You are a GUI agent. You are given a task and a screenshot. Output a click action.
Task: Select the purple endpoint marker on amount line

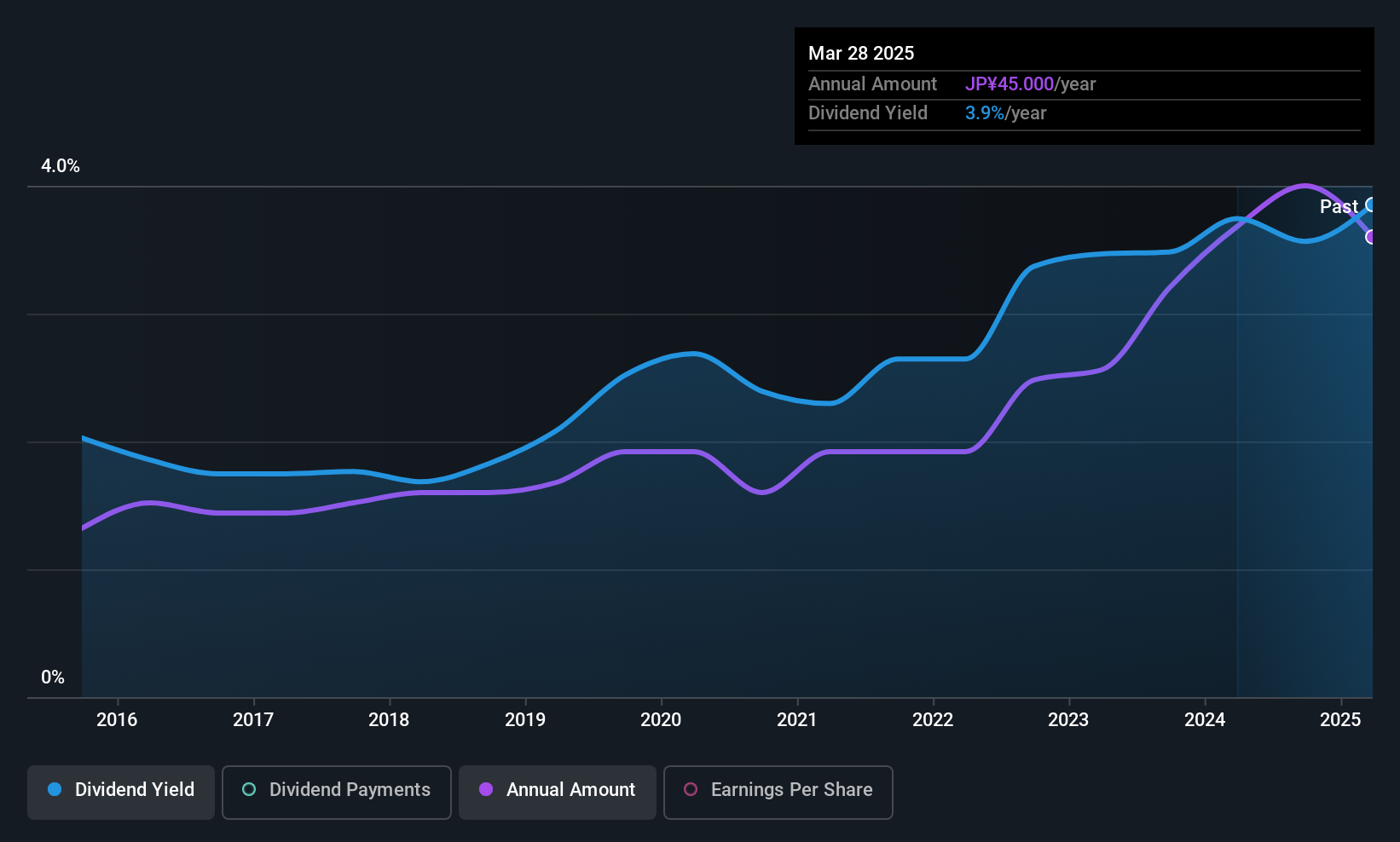click(x=1371, y=237)
